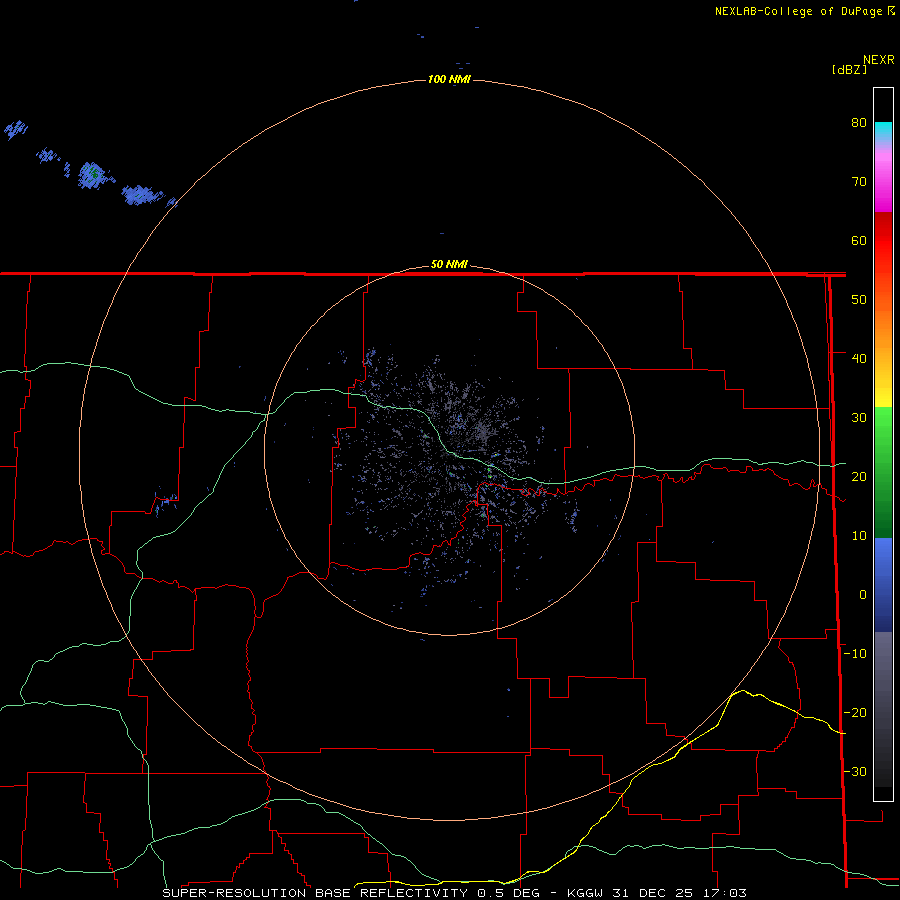Click the 70 value on the dBZ scale

point(859,181)
